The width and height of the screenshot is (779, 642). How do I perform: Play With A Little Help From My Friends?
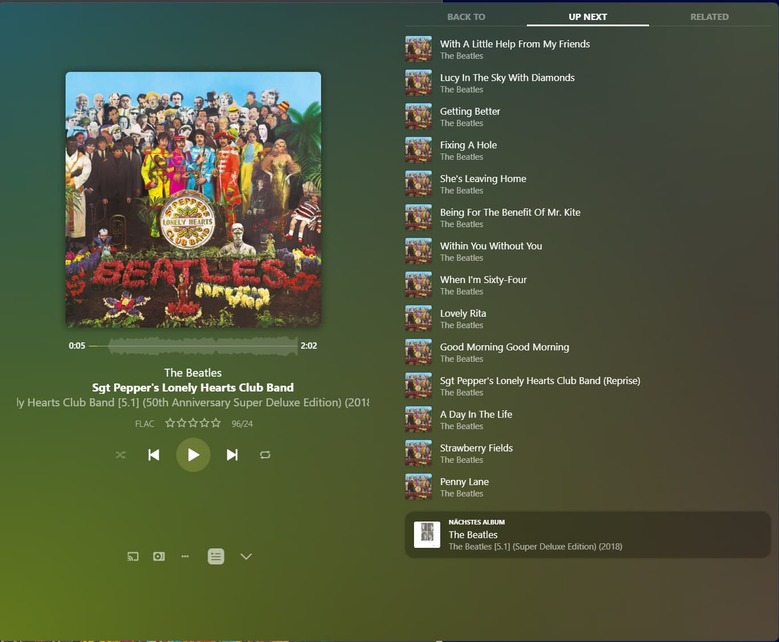(587, 49)
